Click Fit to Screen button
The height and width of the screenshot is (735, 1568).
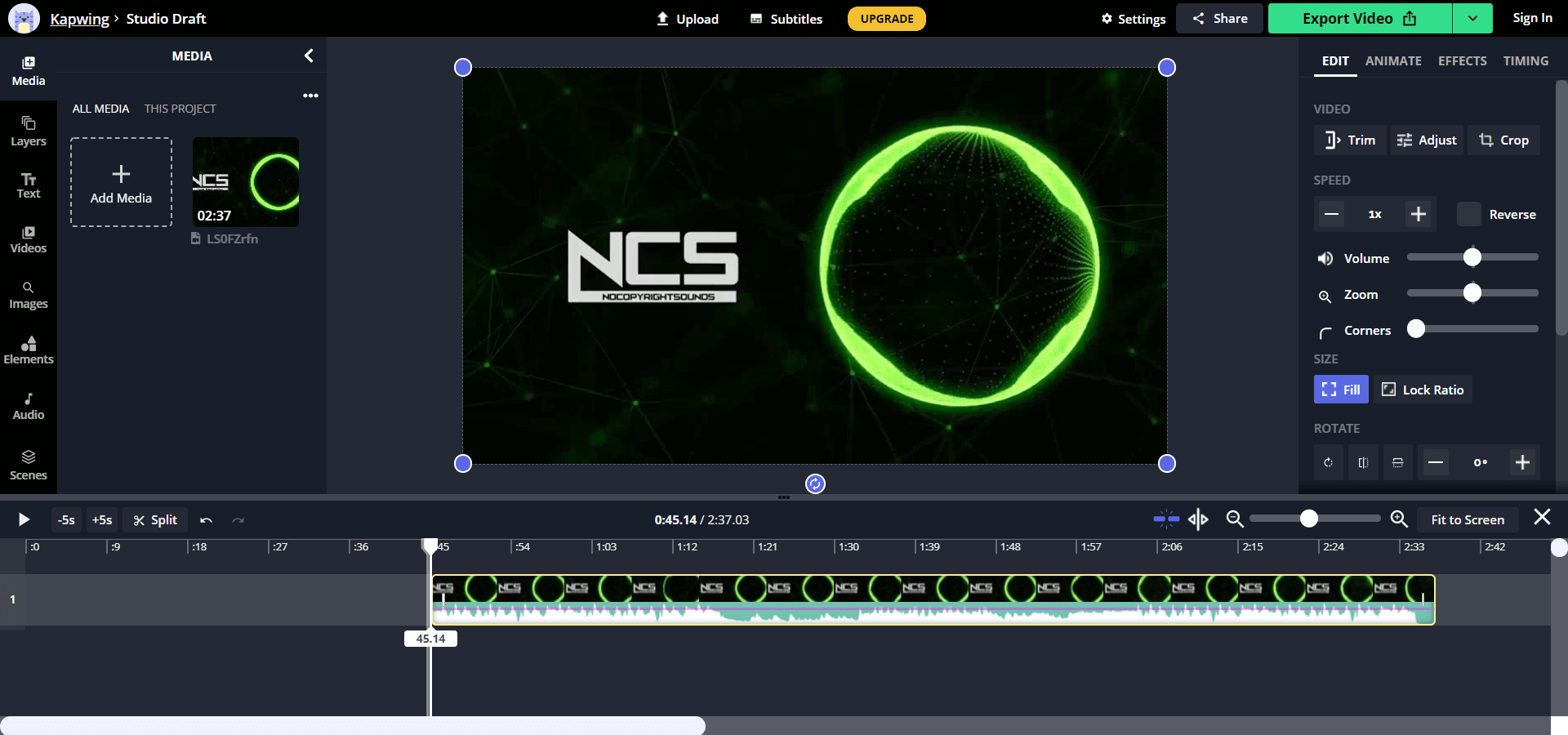[x=1468, y=519]
